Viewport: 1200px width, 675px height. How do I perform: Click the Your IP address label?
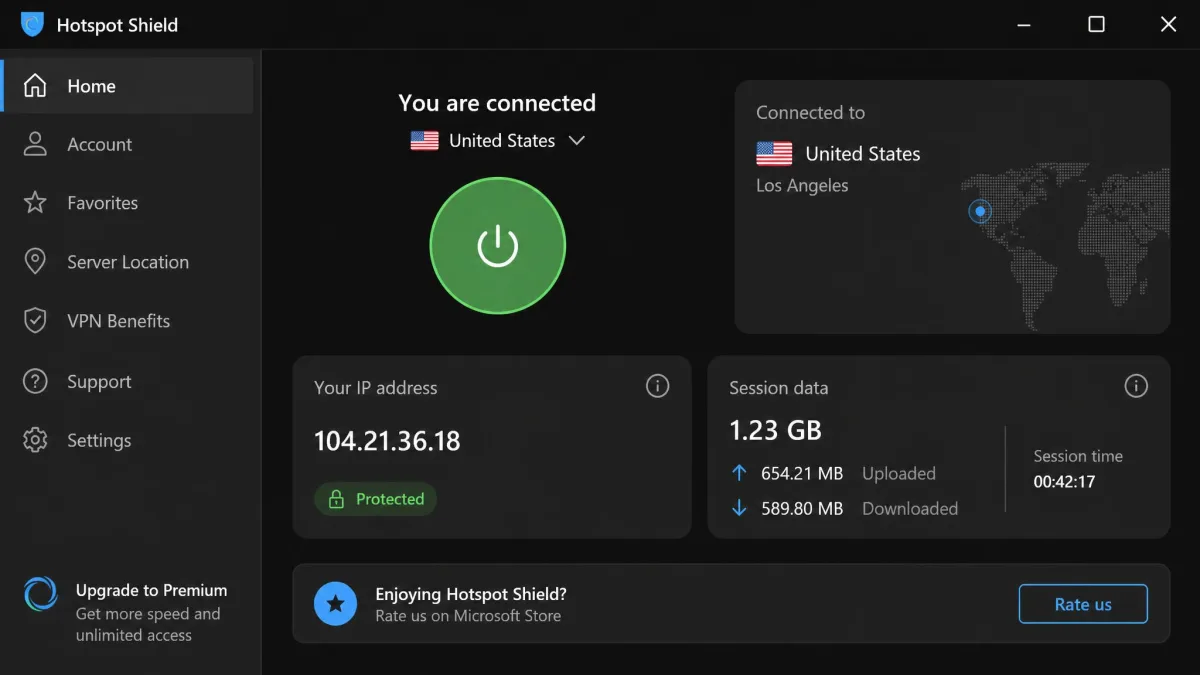pyautogui.click(x=376, y=388)
